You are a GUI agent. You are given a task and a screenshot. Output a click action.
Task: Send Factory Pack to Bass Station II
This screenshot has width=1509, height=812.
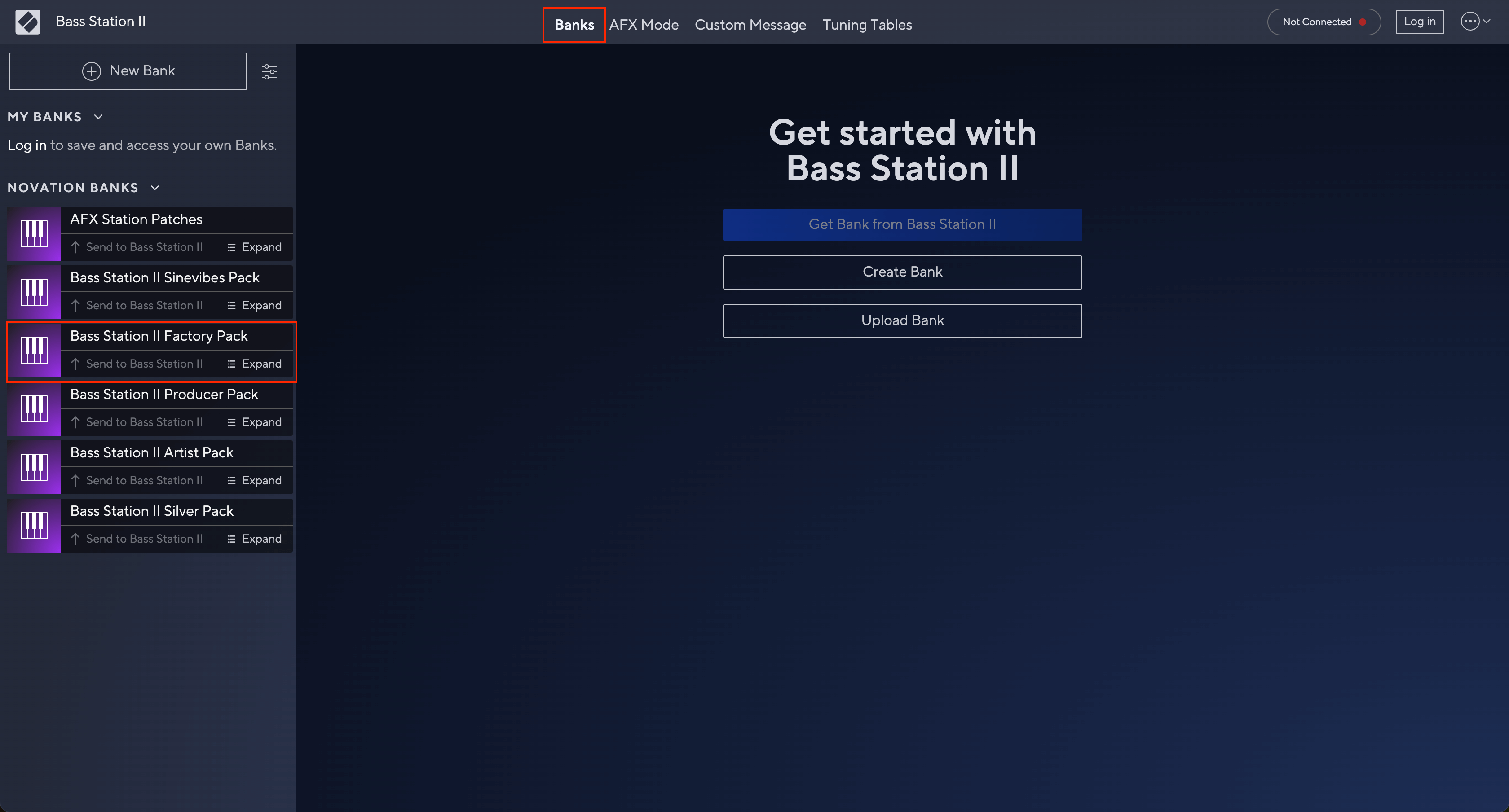click(x=137, y=364)
